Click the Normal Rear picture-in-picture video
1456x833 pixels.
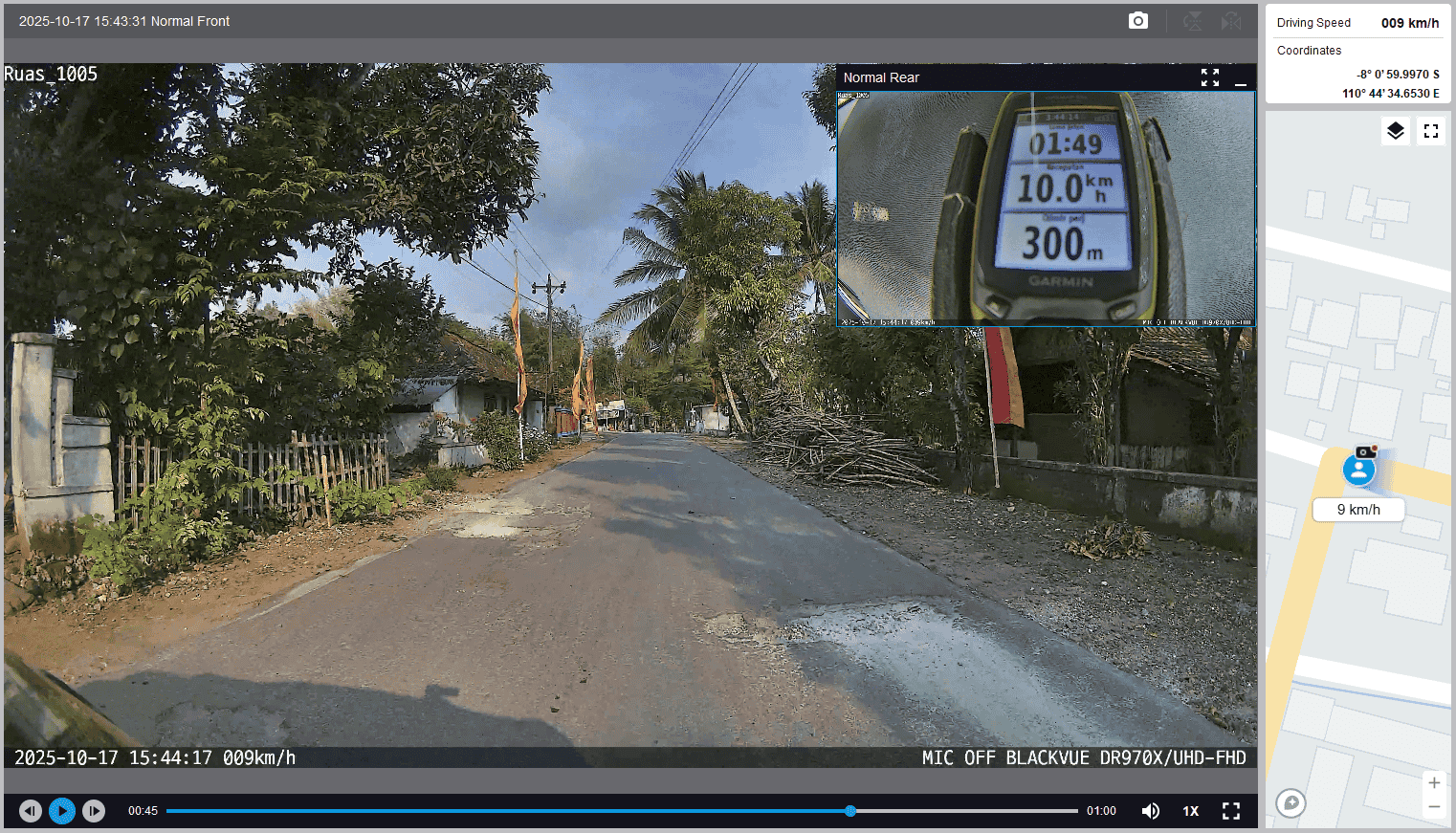1046,208
